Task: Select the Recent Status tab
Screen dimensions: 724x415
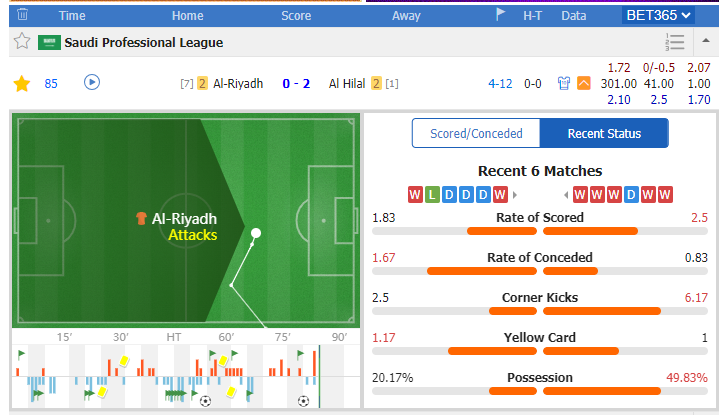Action: 604,133
